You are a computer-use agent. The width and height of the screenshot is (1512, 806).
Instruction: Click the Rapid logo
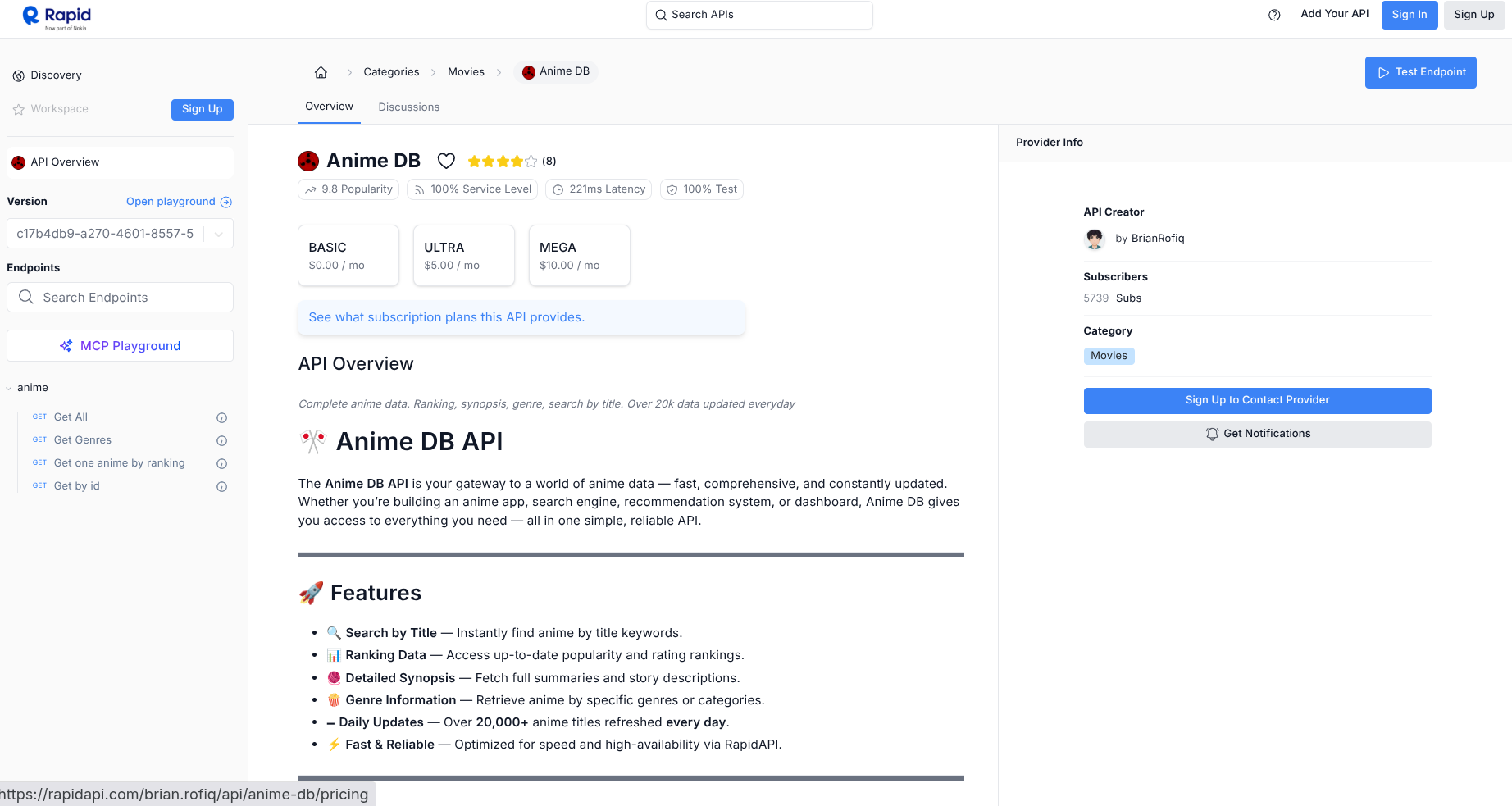tap(57, 17)
